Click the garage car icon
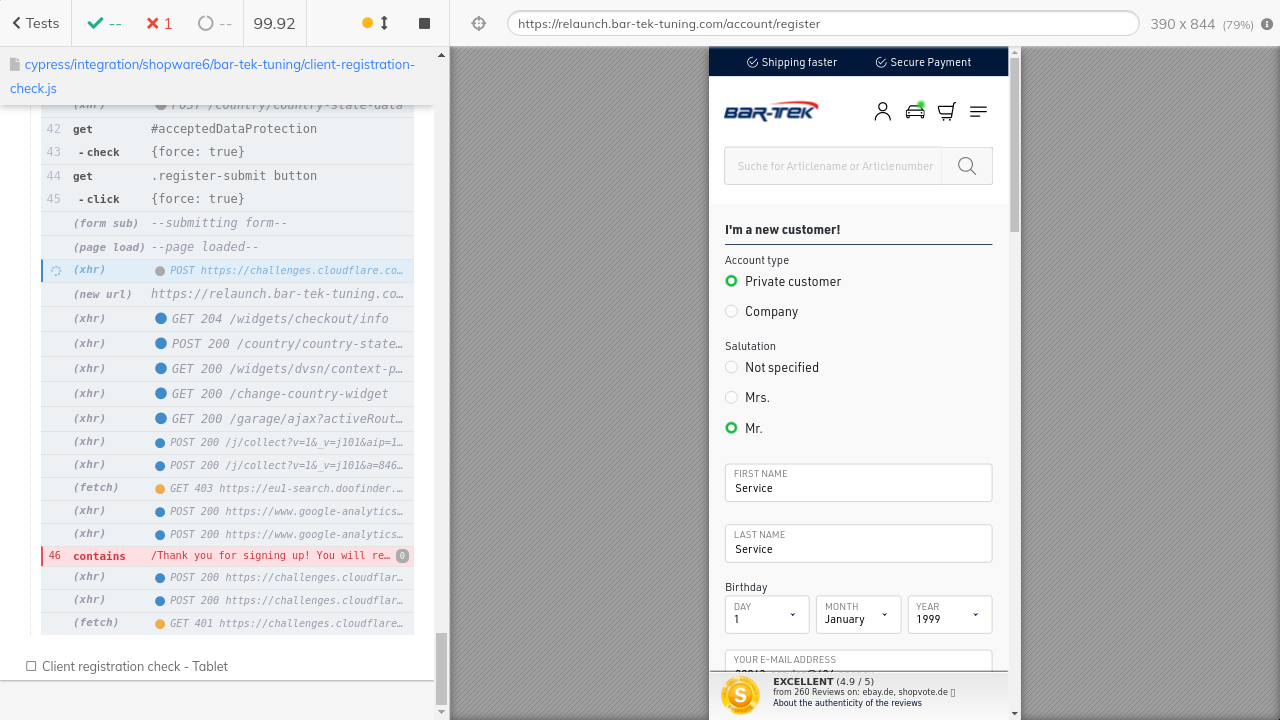Viewport: 1280px width, 720px height. pos(915,111)
